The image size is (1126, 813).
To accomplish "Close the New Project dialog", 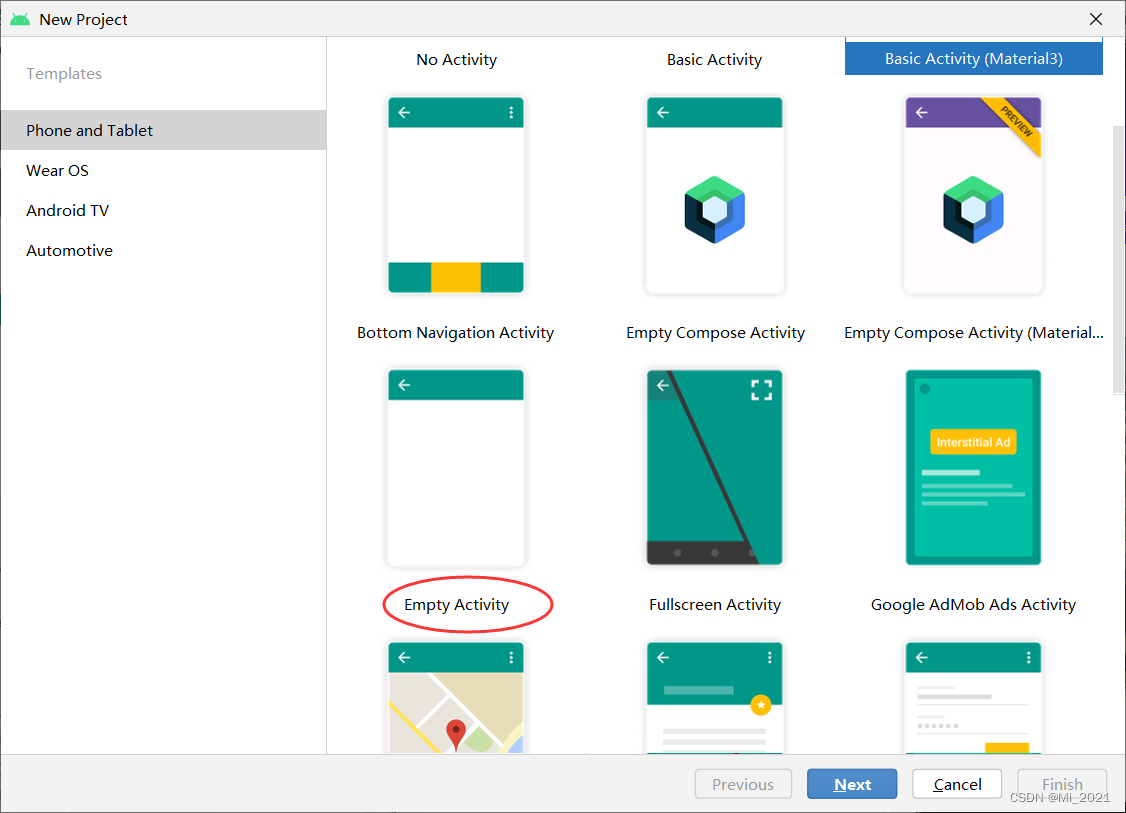I will click(1096, 19).
